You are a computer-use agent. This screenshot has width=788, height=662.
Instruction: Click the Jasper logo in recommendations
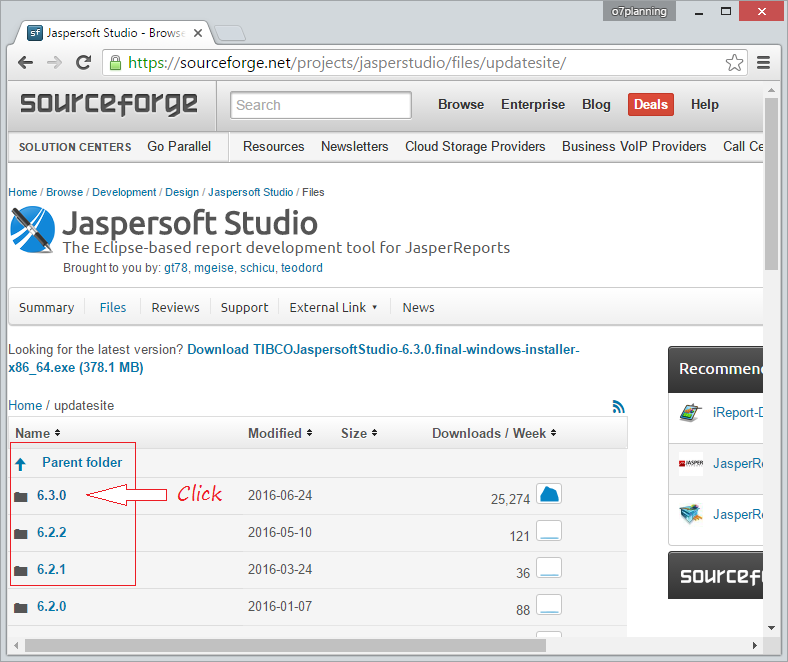tap(691, 463)
